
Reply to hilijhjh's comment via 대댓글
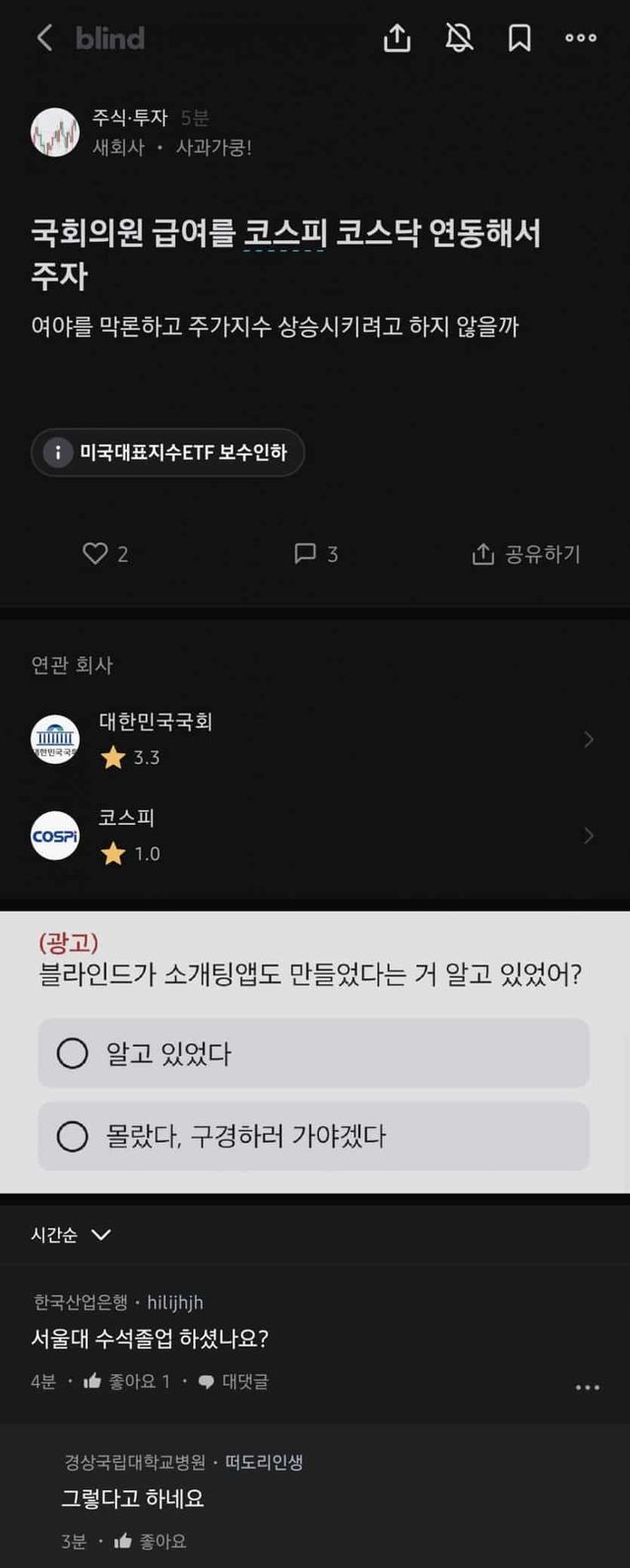point(233,1382)
